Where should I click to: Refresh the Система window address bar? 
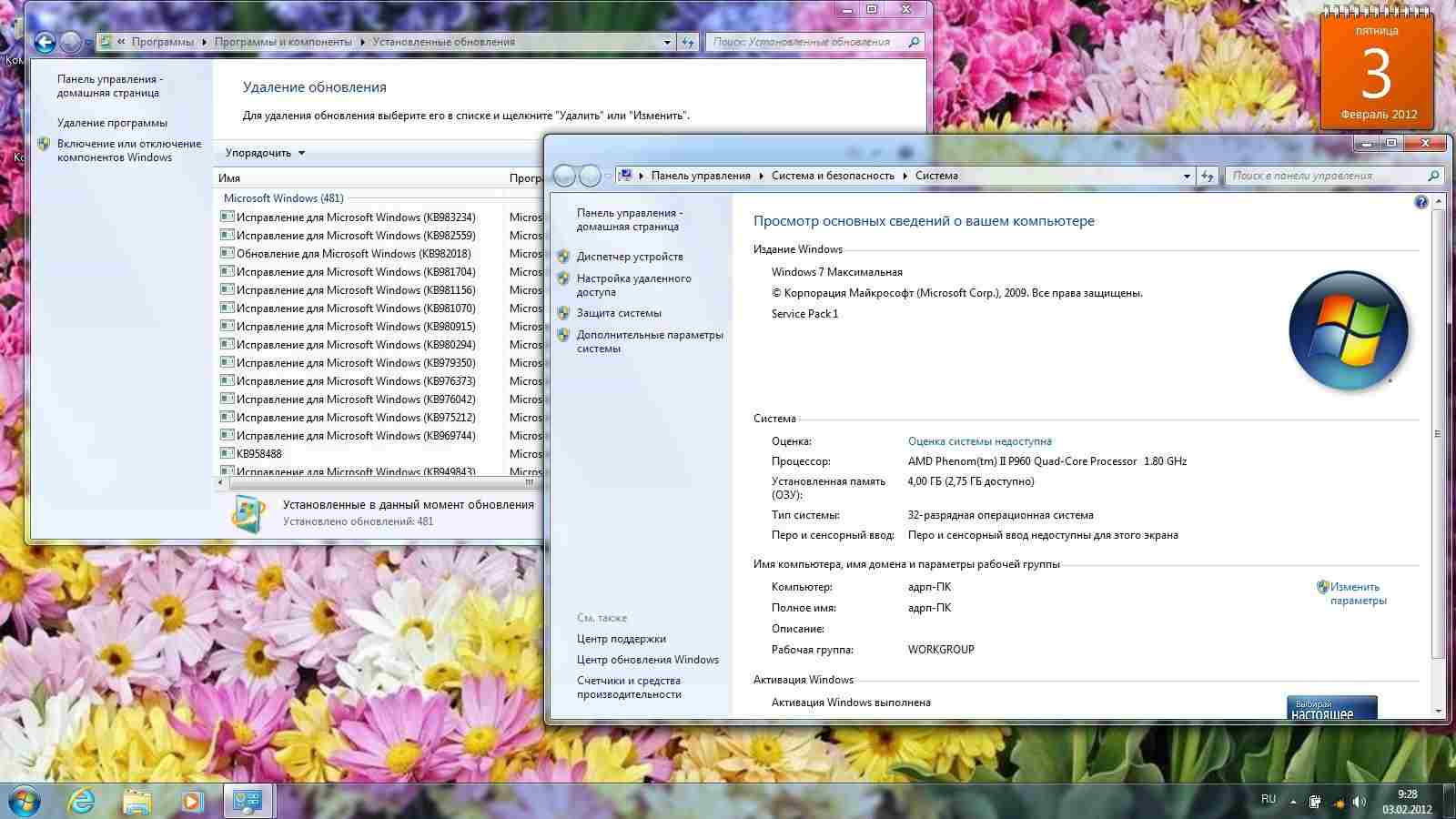[x=1208, y=176]
